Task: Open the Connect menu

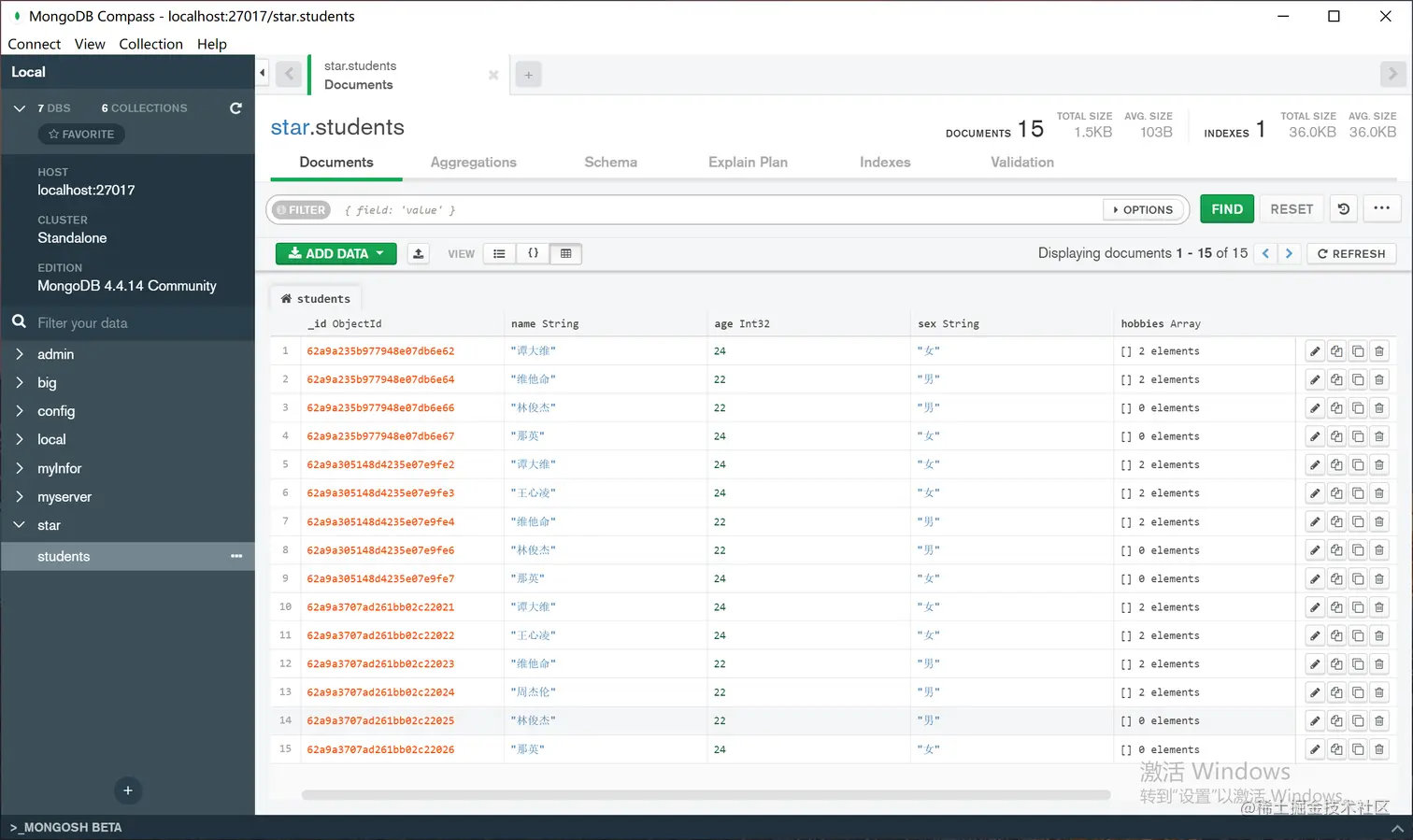Action: [x=34, y=44]
